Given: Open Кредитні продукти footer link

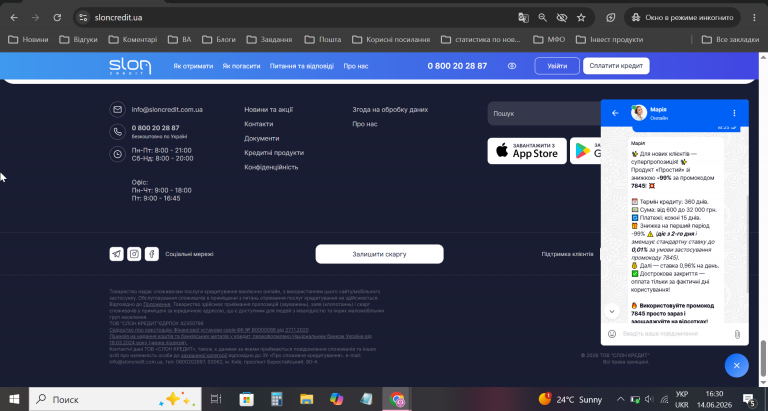Looking at the screenshot, I should coord(274,153).
